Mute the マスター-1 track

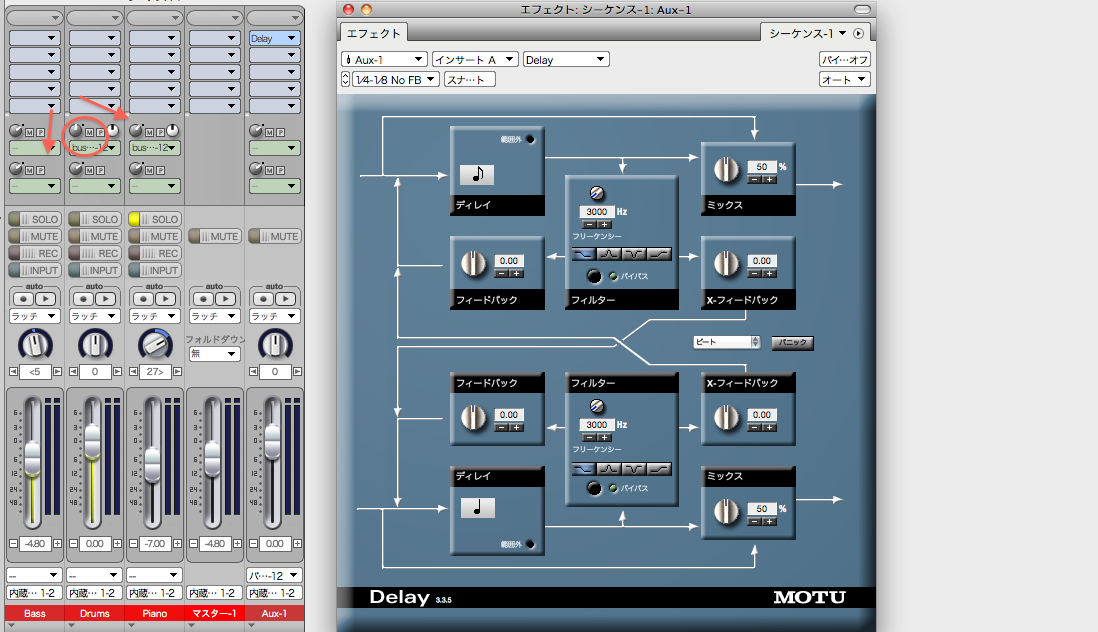(214, 237)
